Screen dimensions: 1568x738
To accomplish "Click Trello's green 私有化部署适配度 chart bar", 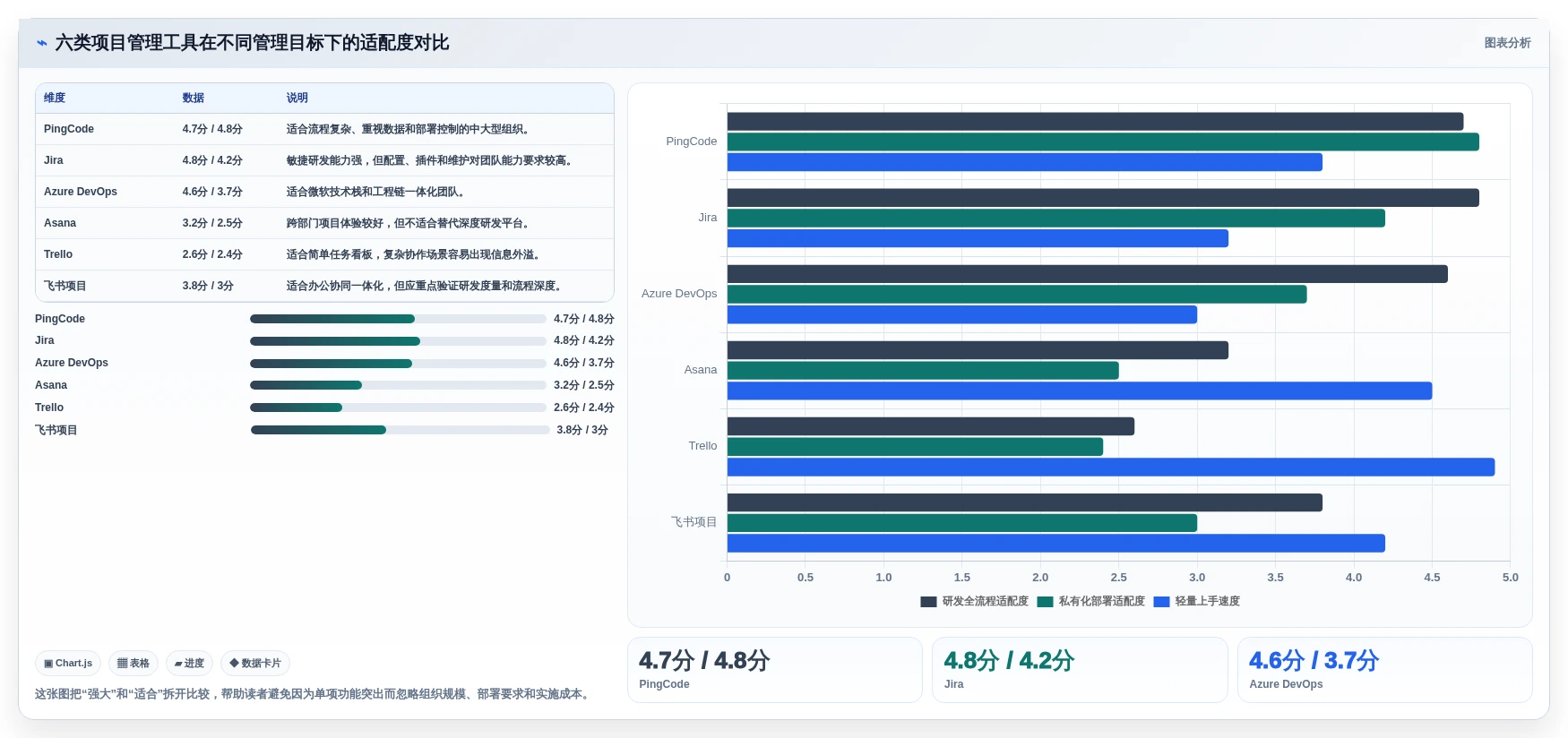I will (915, 446).
